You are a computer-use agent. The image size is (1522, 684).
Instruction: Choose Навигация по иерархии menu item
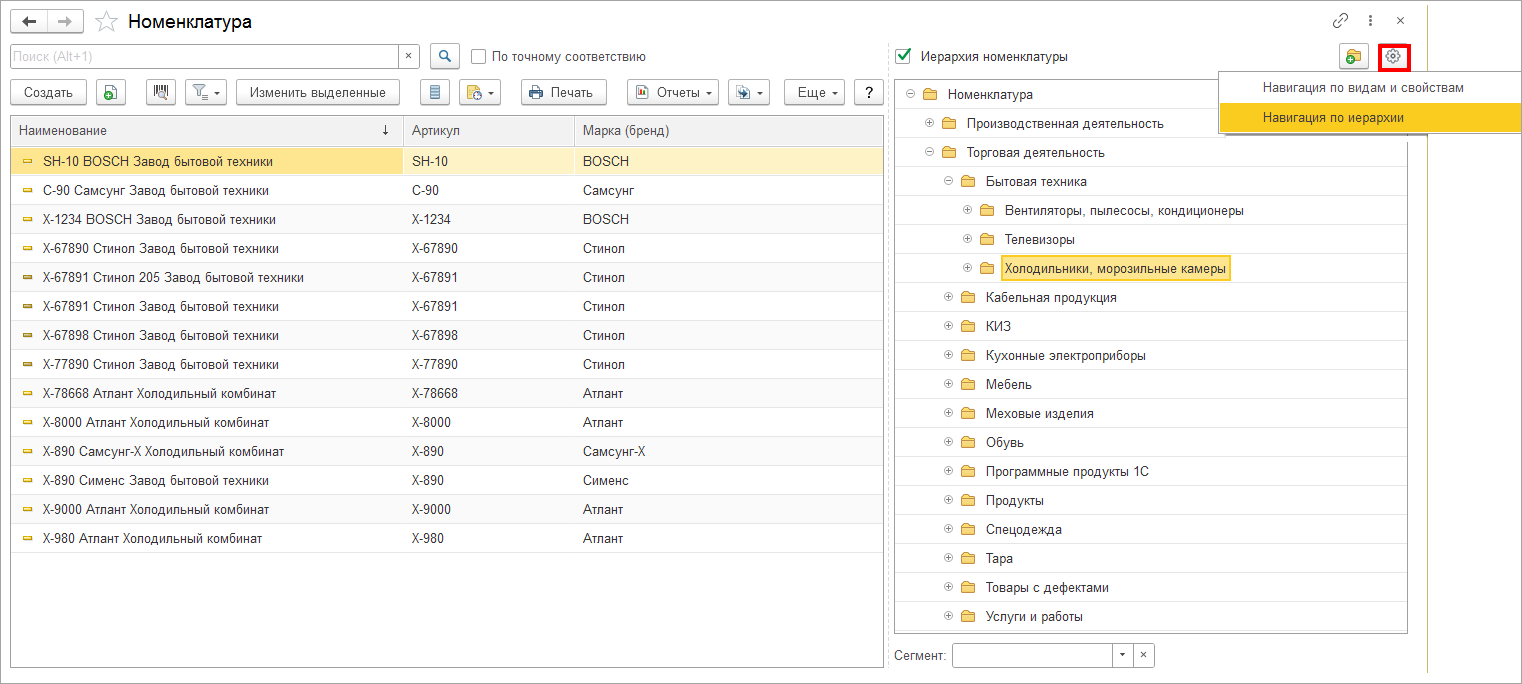coord(1333,118)
